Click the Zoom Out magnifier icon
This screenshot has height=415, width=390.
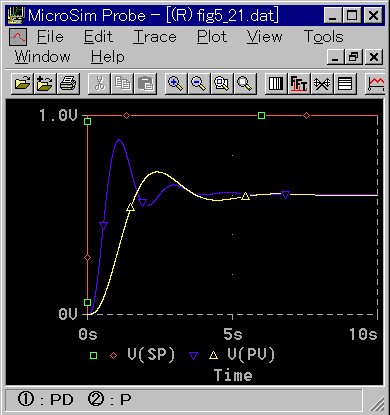point(199,83)
